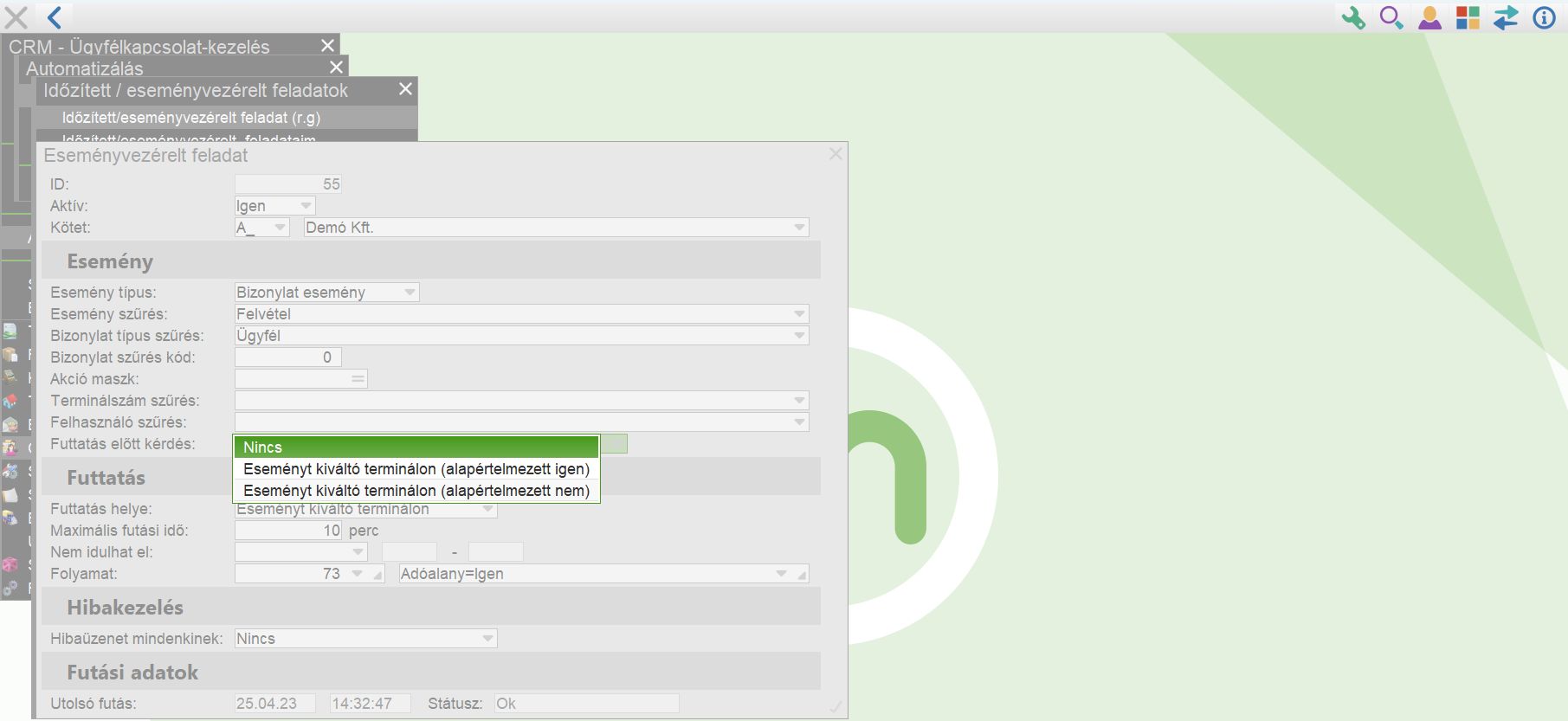This screenshot has width=1568, height=721.
Task: Click the Automatizálás window title
Action: (x=85, y=68)
